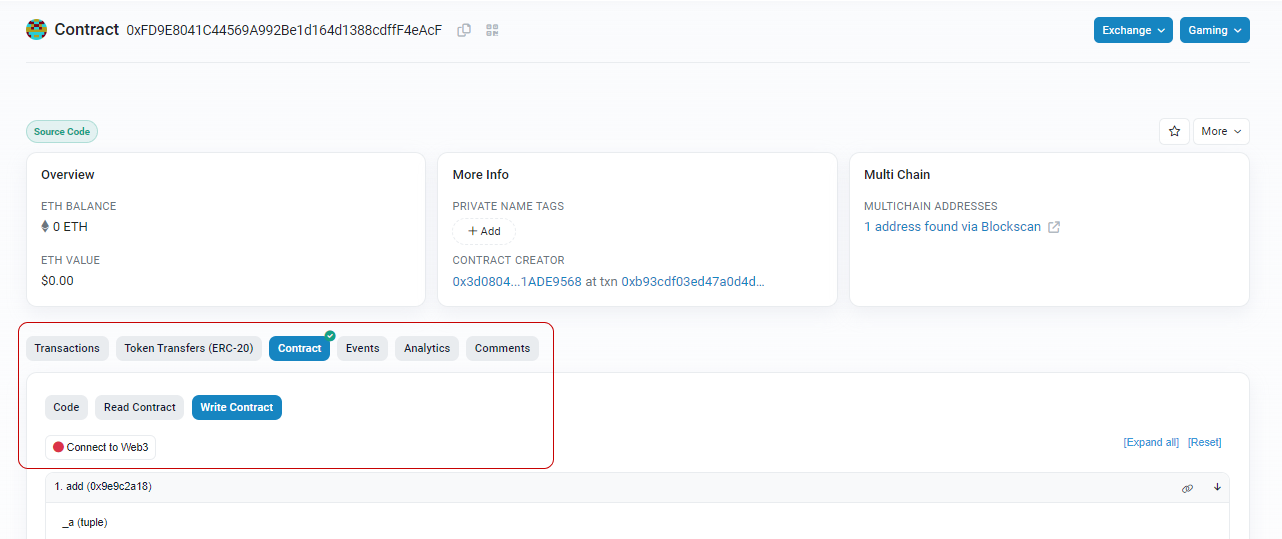Copy the contract address to clipboard
Screen dimensions: 1282x539
point(464,30)
